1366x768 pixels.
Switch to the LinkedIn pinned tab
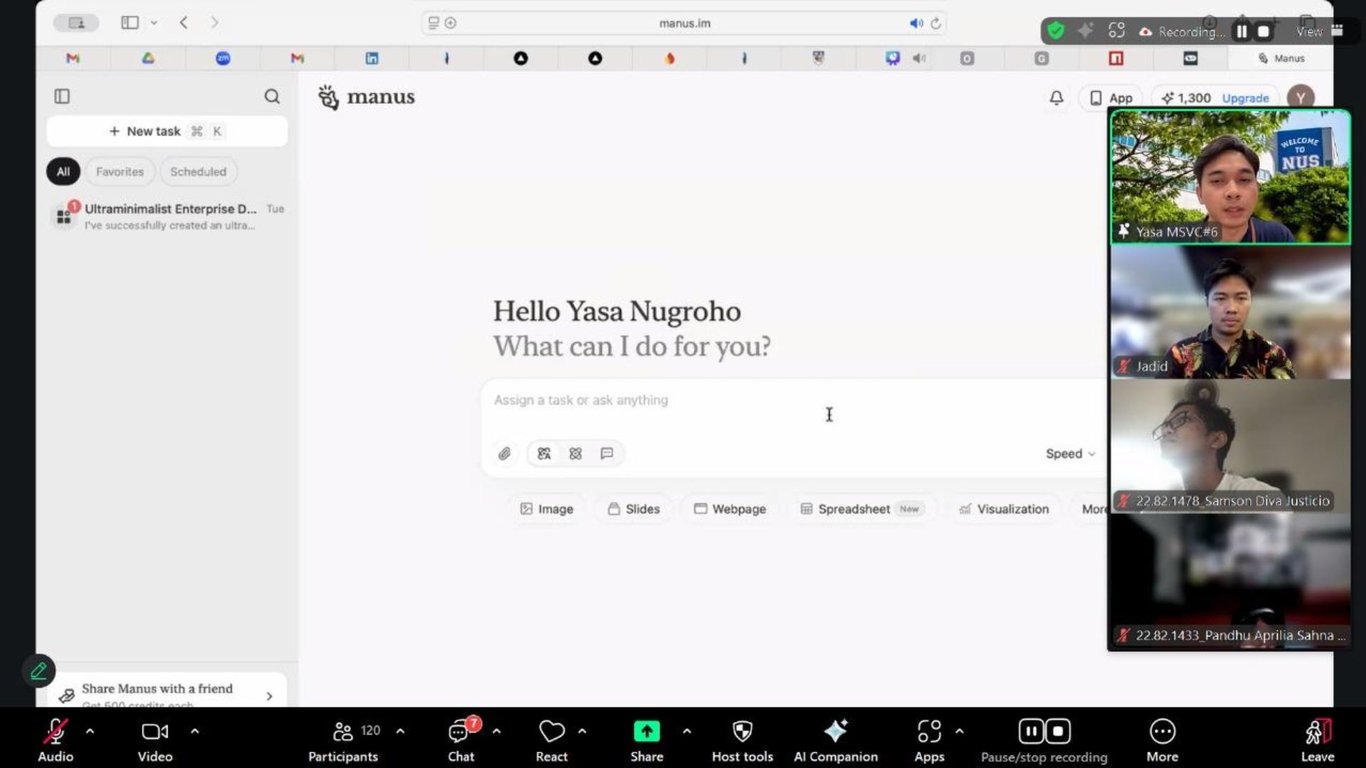coord(372,59)
